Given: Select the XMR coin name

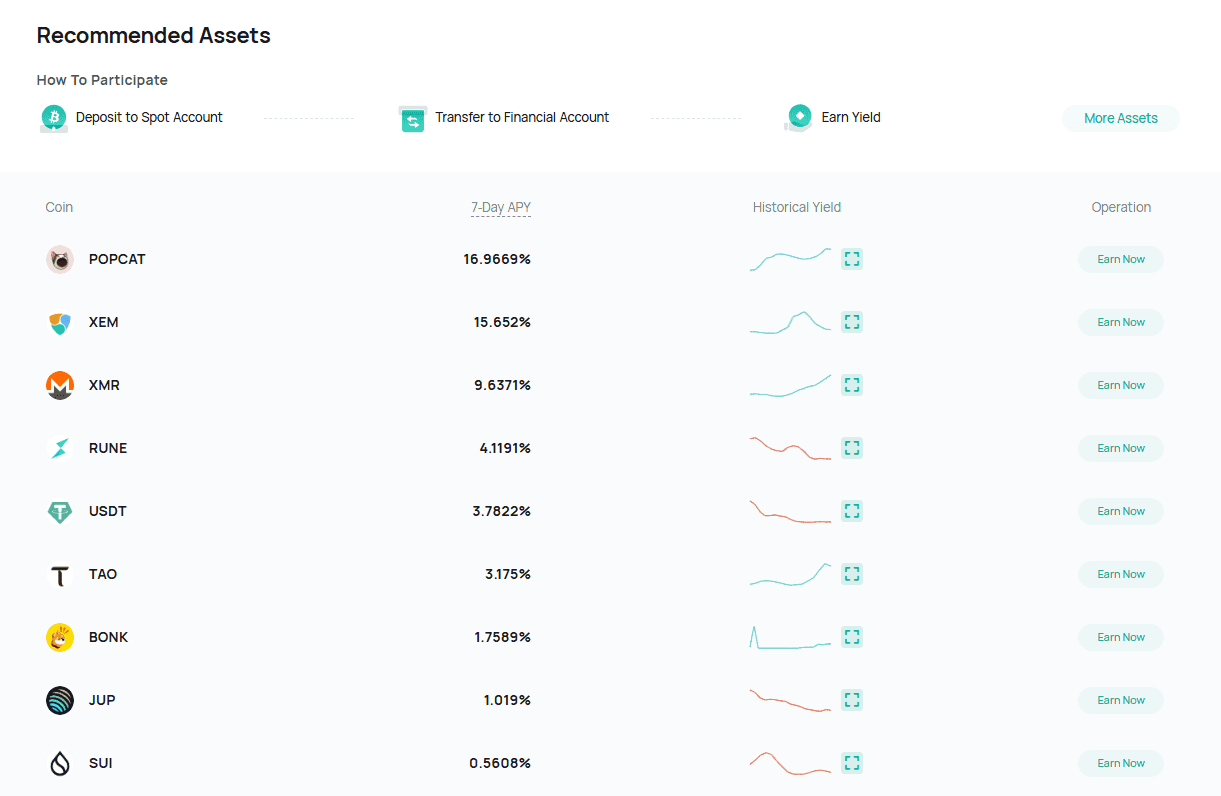Looking at the screenshot, I should pyautogui.click(x=104, y=385).
